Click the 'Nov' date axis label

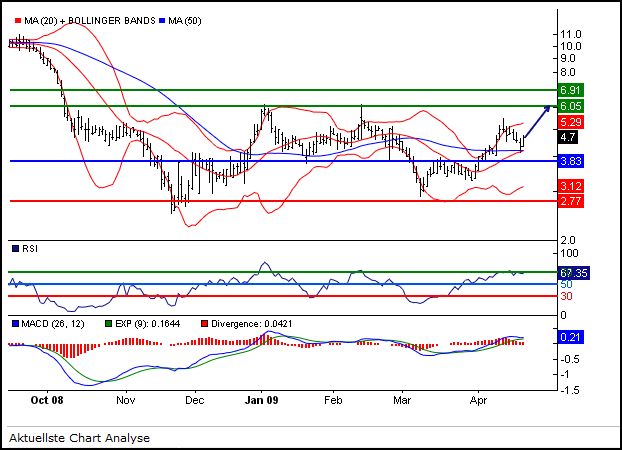tap(126, 400)
